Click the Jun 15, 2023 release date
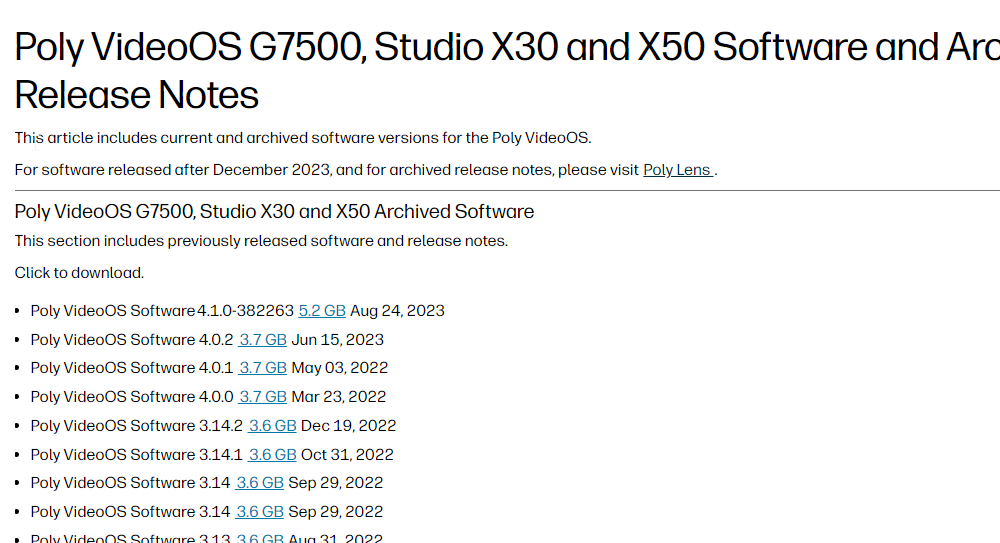1000x543 pixels. [338, 340]
